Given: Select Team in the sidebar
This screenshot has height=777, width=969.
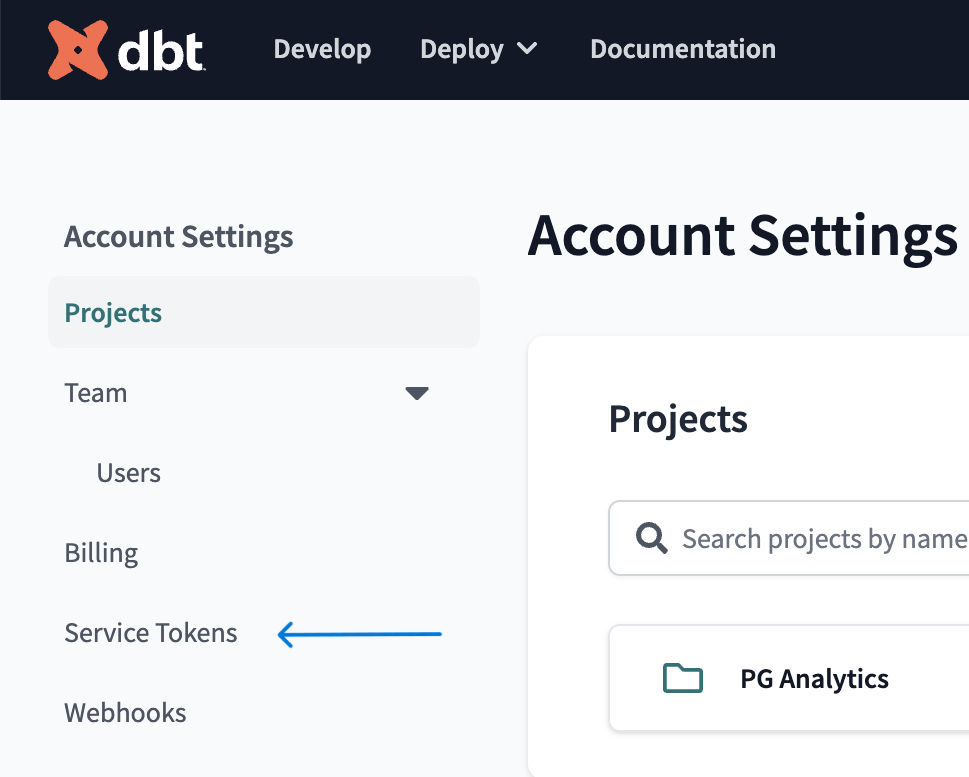Looking at the screenshot, I should 96,393.
